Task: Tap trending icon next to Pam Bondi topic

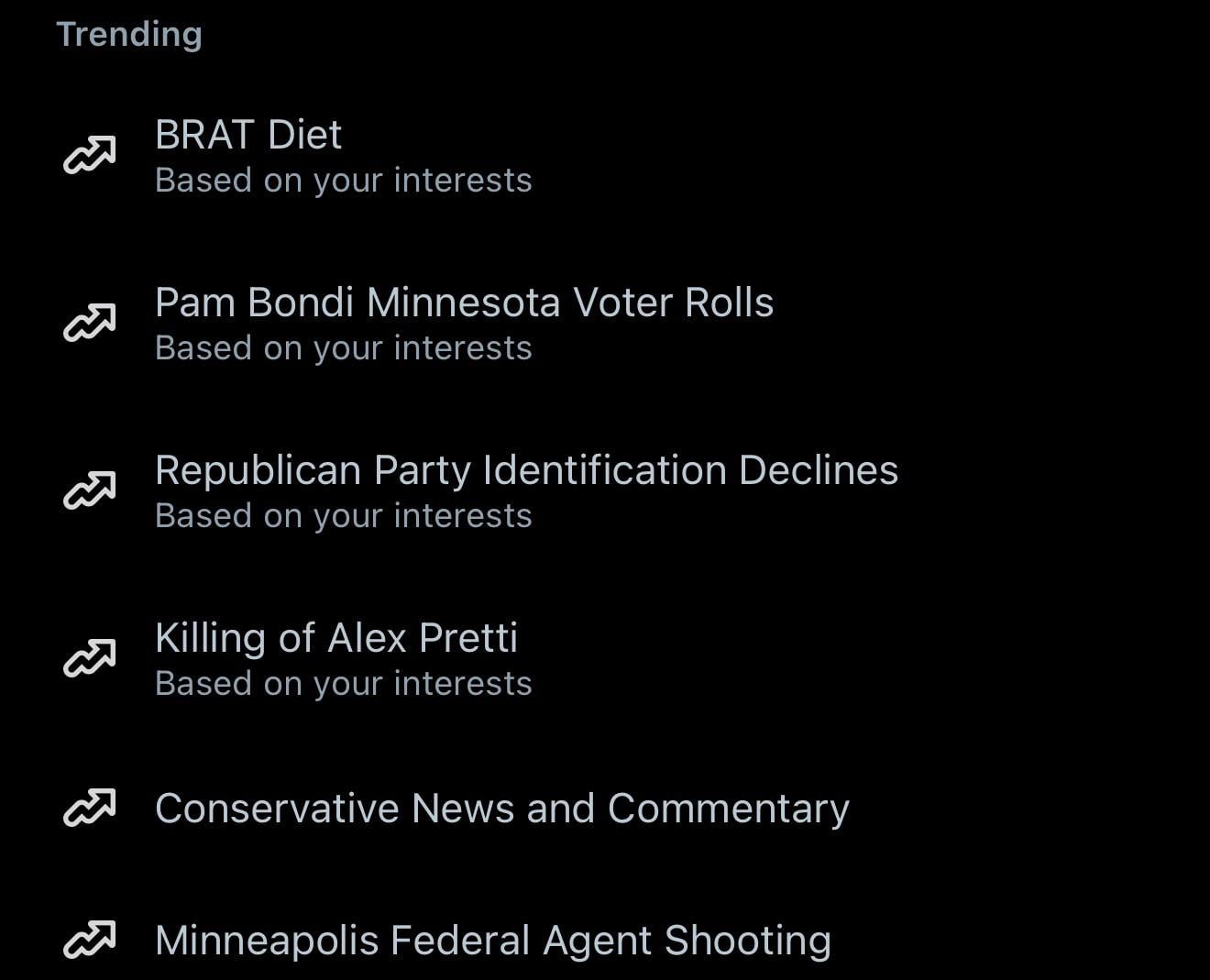Action: coord(89,323)
